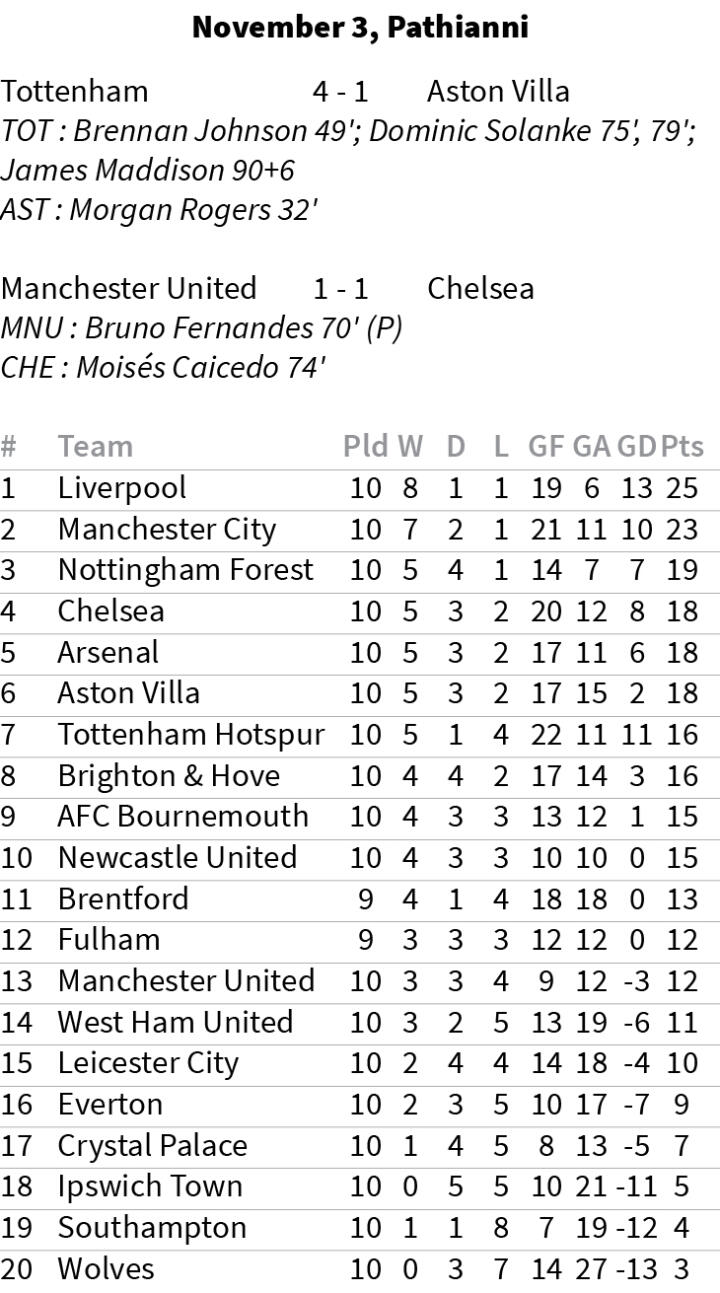Select the Wolves row at bottom
This screenshot has height=1293, width=720.
(360, 1269)
